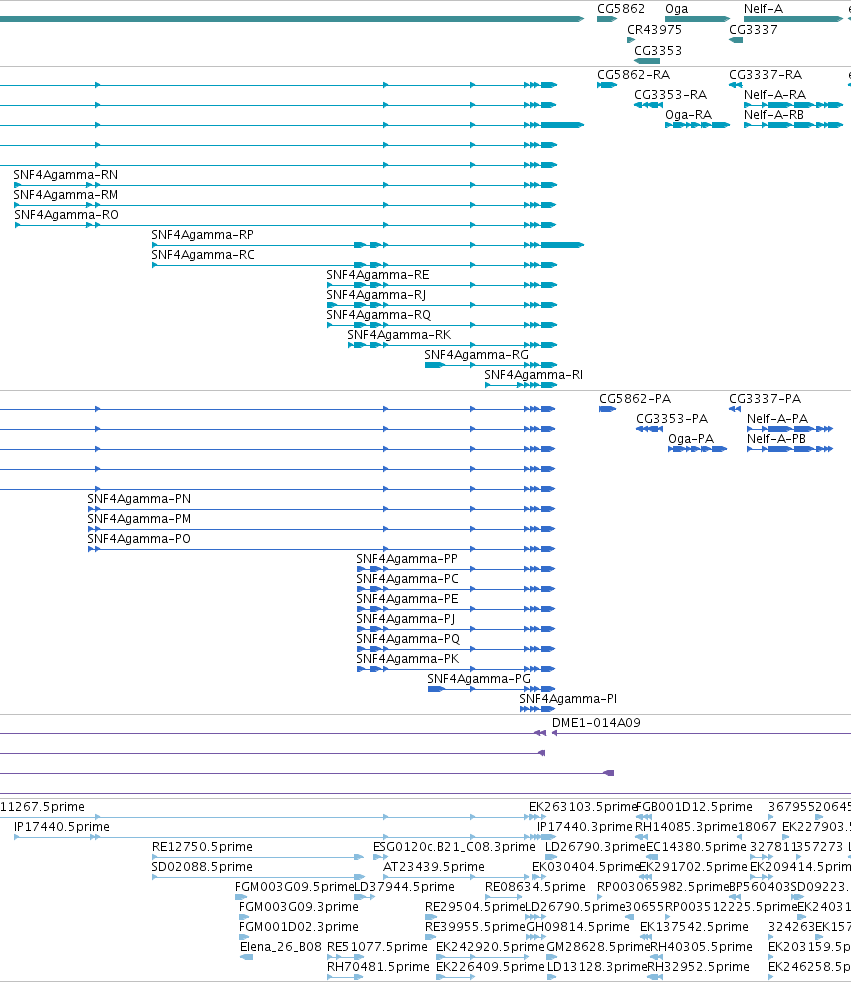Open EST GH09814.5prime
Image resolution: width=851 pixels, height=982 pixels.
577,928
